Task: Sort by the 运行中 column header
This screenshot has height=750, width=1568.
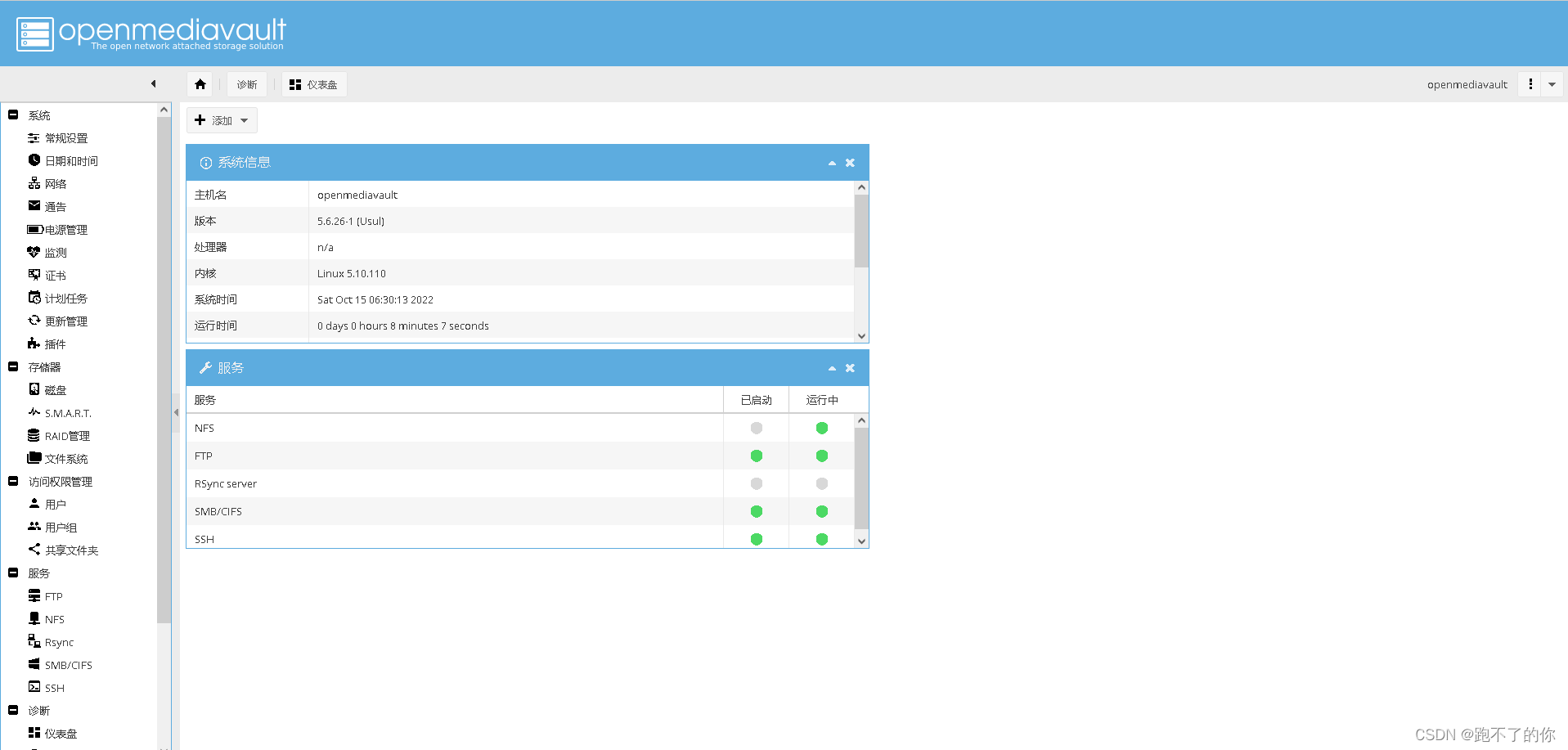Action: click(x=822, y=400)
